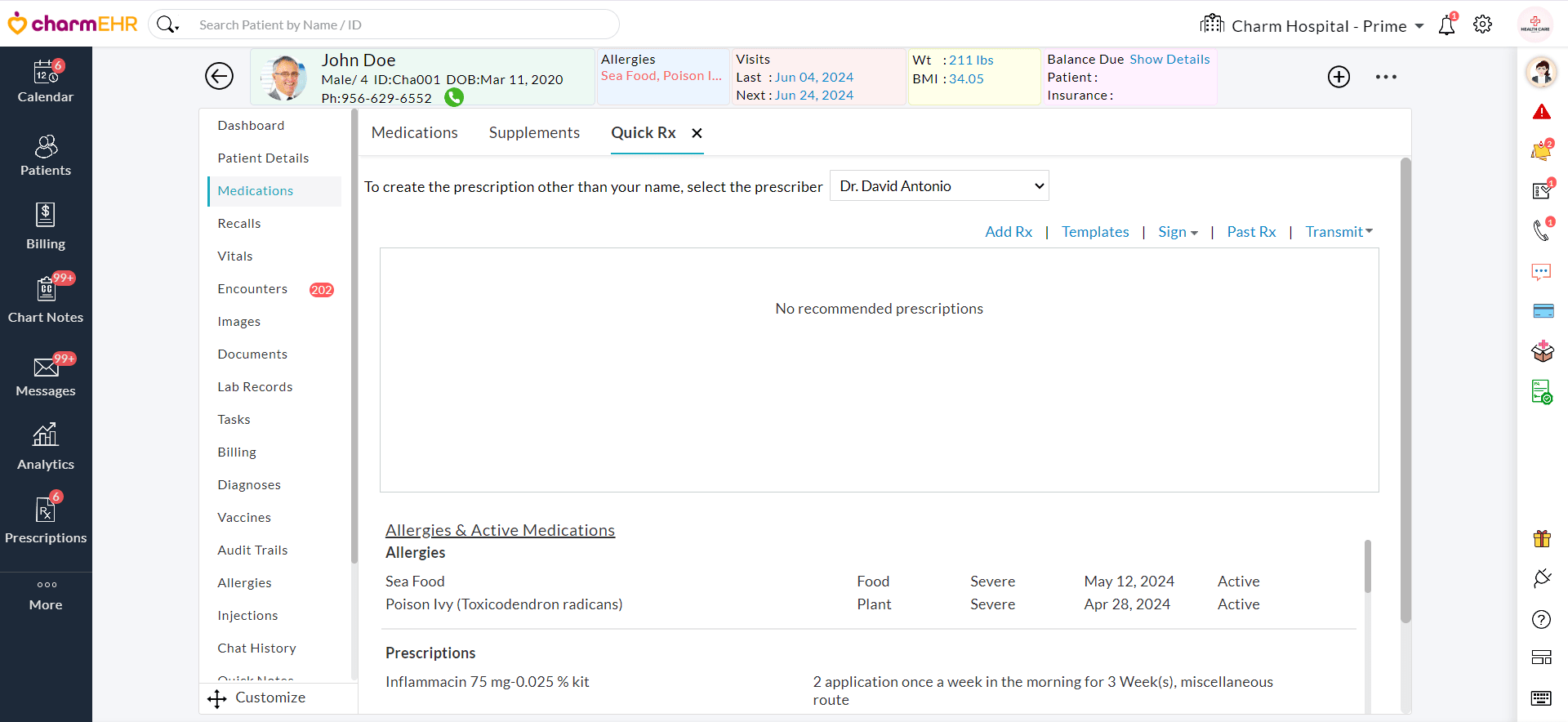Click the Search Patient by Name field
1568x722 pixels.
point(400,25)
